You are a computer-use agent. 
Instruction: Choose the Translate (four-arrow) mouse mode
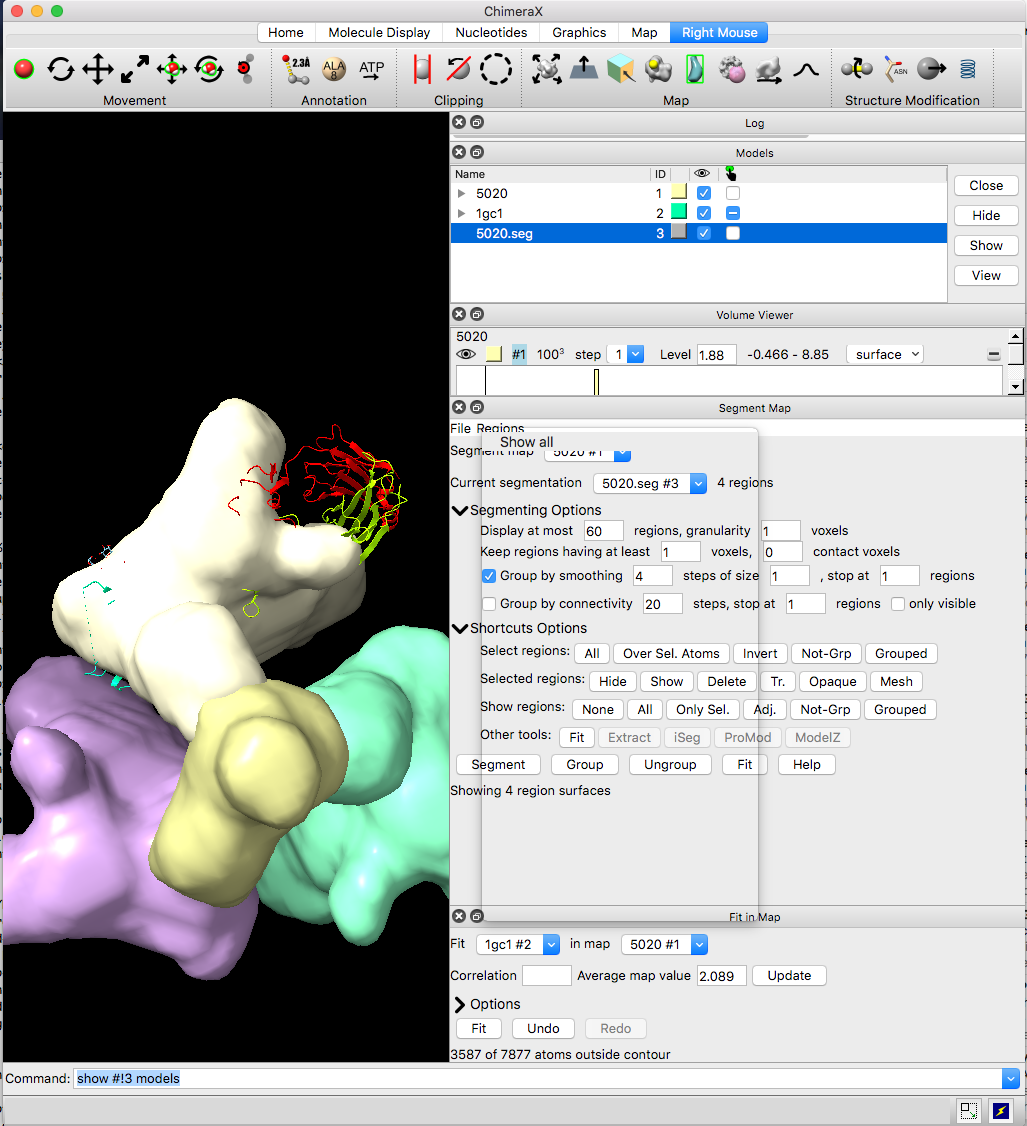coord(98,69)
